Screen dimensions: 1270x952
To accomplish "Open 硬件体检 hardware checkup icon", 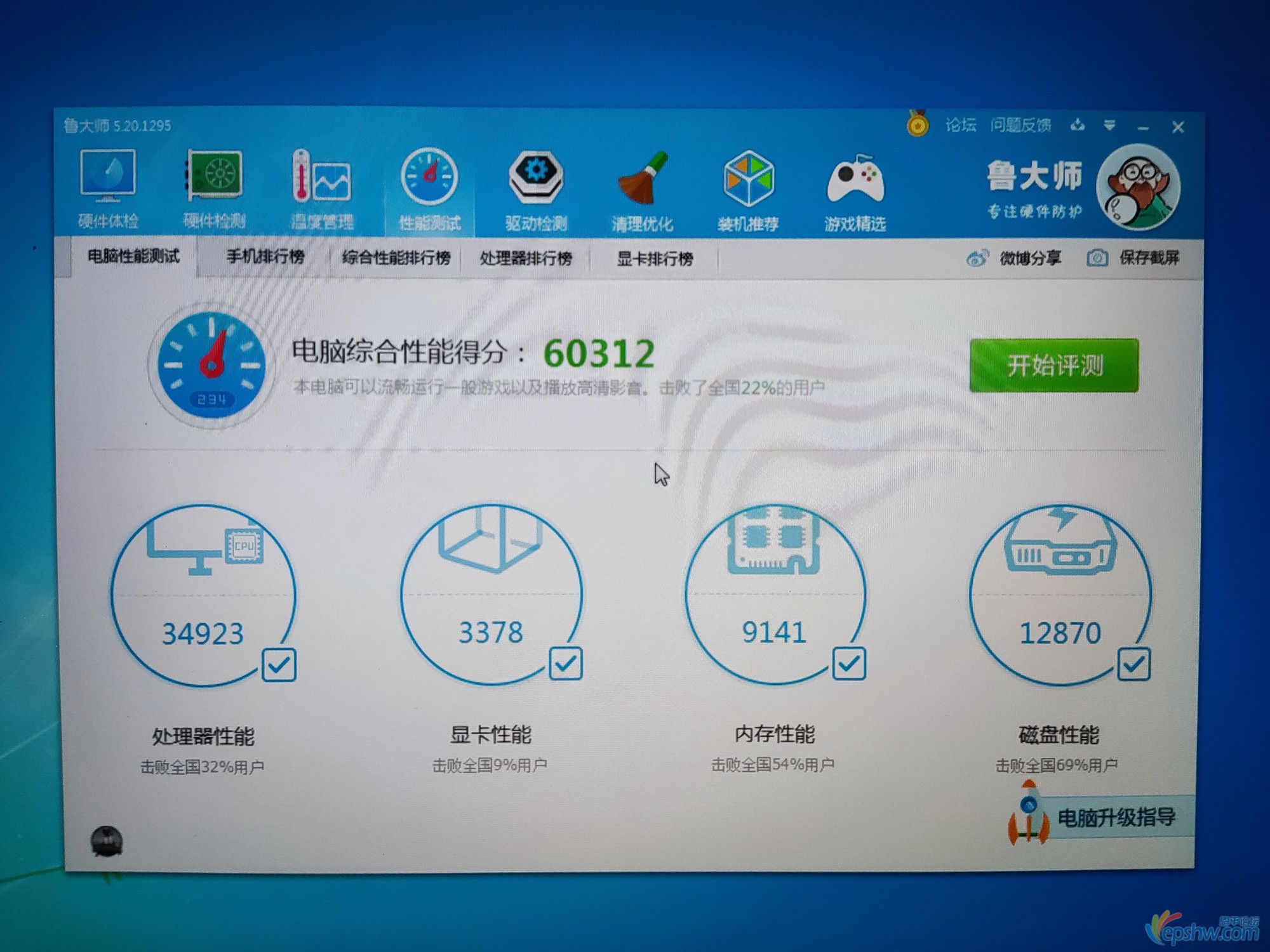I will click(x=107, y=176).
